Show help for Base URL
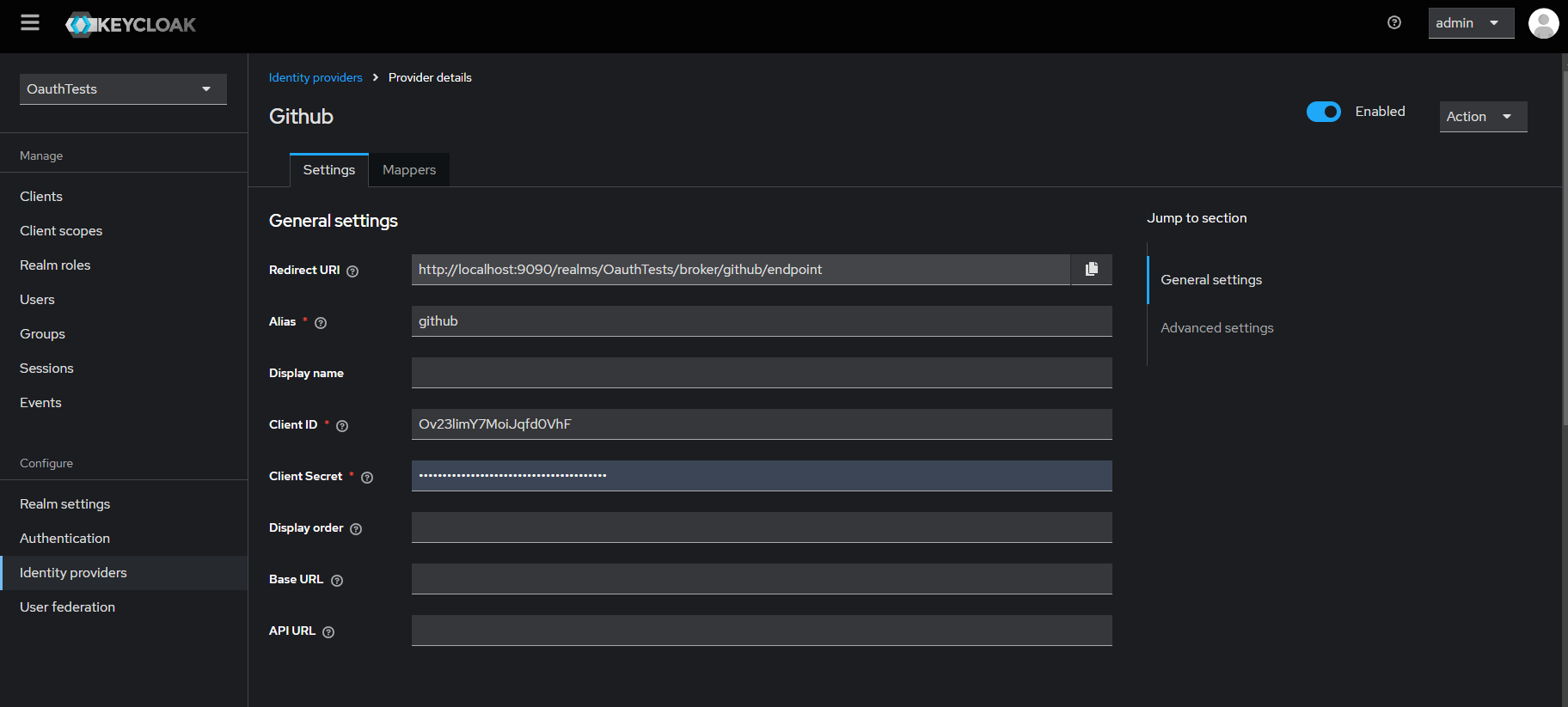The image size is (1568, 707). click(337, 581)
